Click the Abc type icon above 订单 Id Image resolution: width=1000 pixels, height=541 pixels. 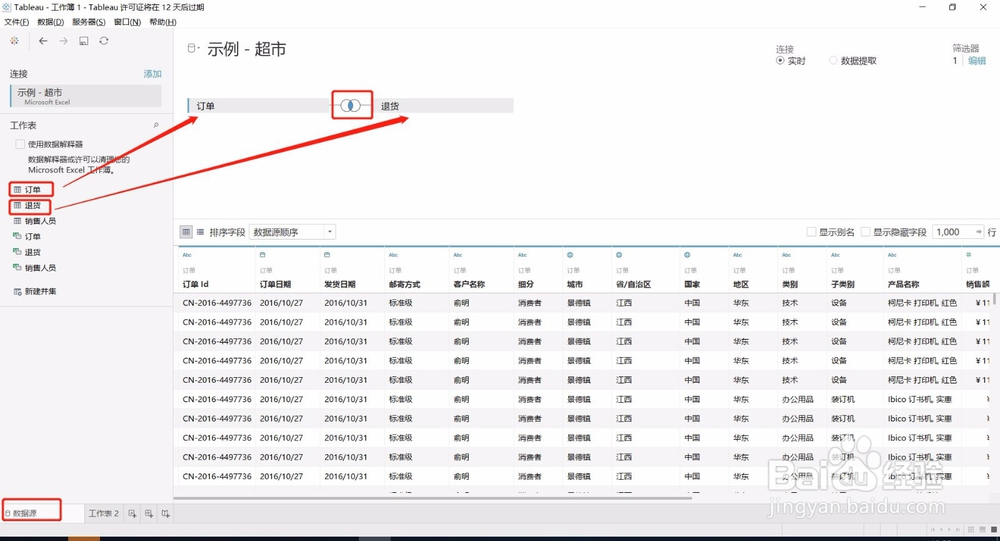point(187,255)
